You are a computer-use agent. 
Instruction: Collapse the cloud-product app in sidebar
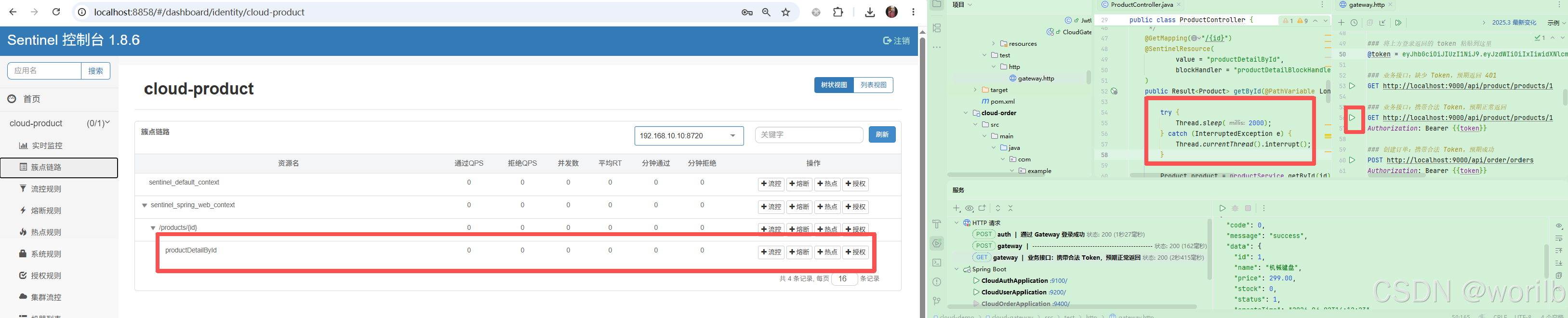(x=107, y=123)
